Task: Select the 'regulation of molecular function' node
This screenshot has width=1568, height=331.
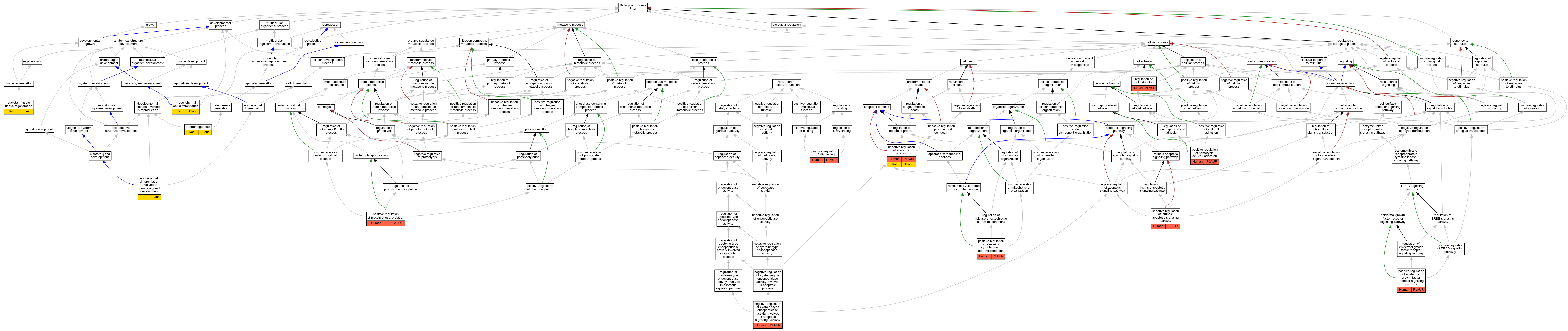Action: pos(786,83)
